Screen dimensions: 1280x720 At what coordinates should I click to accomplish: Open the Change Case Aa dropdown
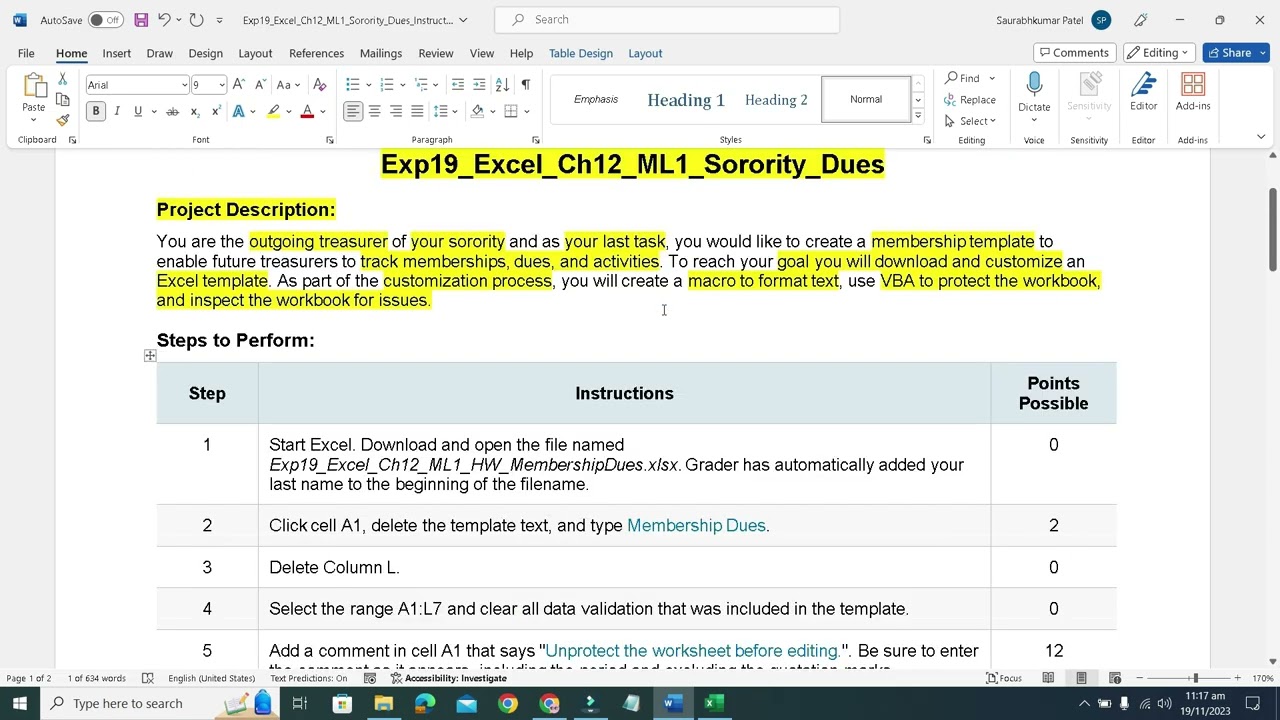point(288,85)
